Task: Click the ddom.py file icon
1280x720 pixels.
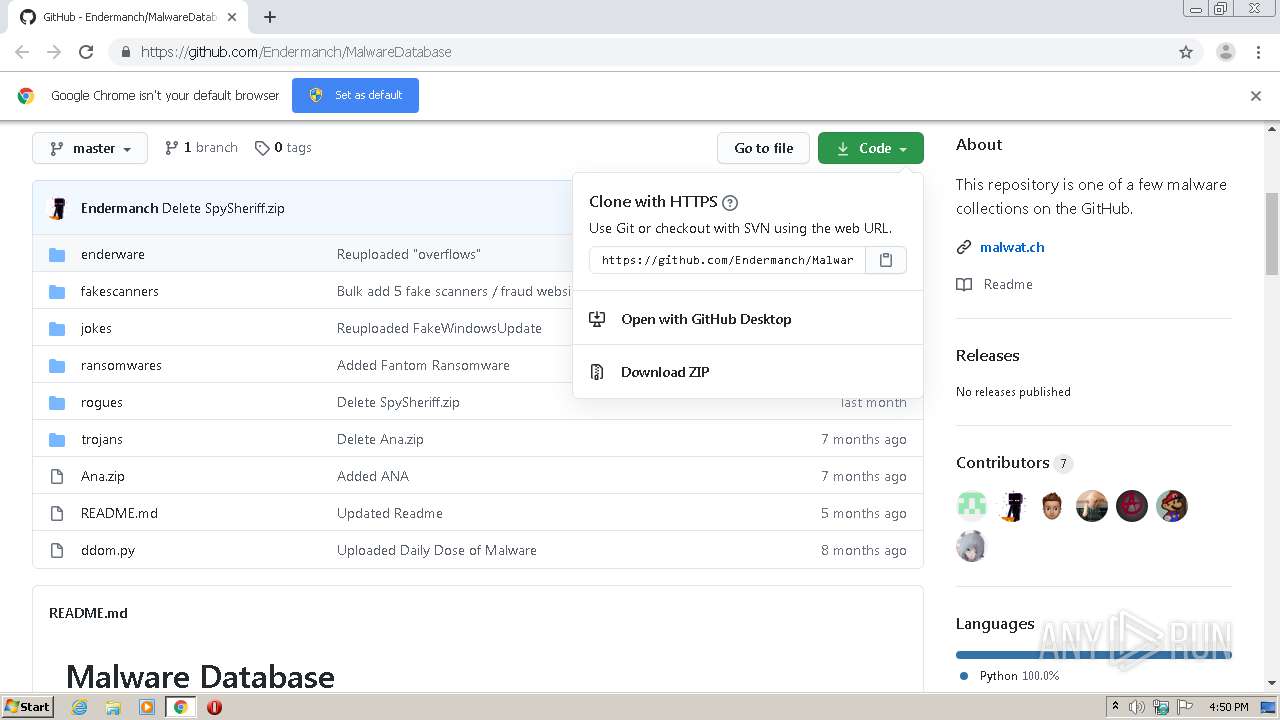Action: (57, 551)
